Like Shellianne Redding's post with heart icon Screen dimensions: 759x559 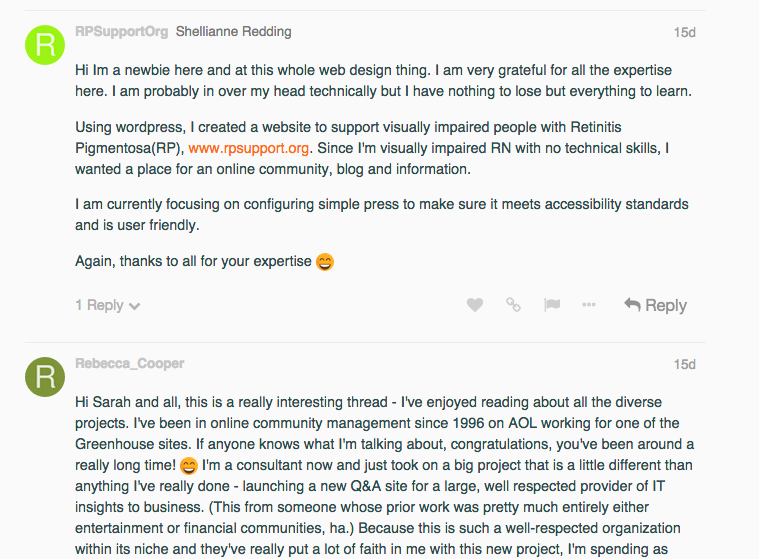(475, 305)
